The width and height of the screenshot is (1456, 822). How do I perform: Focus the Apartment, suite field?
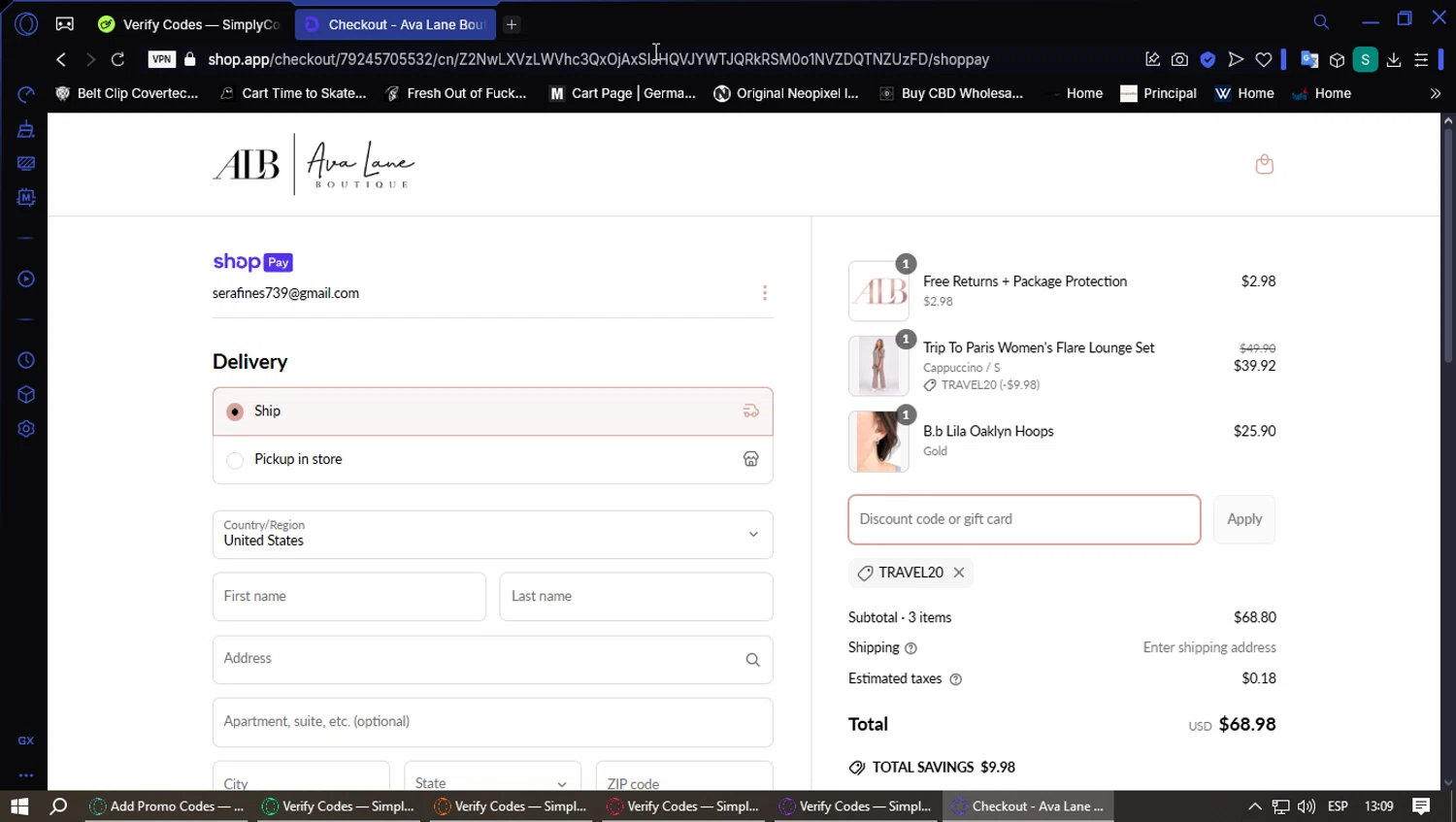(x=493, y=722)
